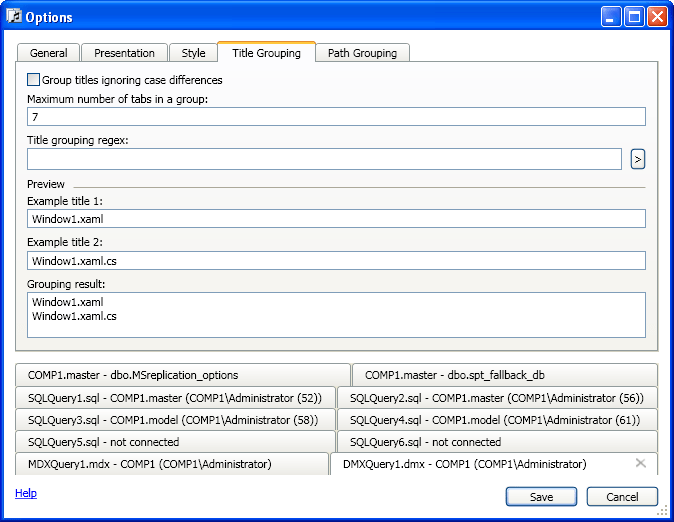This screenshot has width=674, height=522.
Task: Click the Cancel button
Action: (622, 497)
